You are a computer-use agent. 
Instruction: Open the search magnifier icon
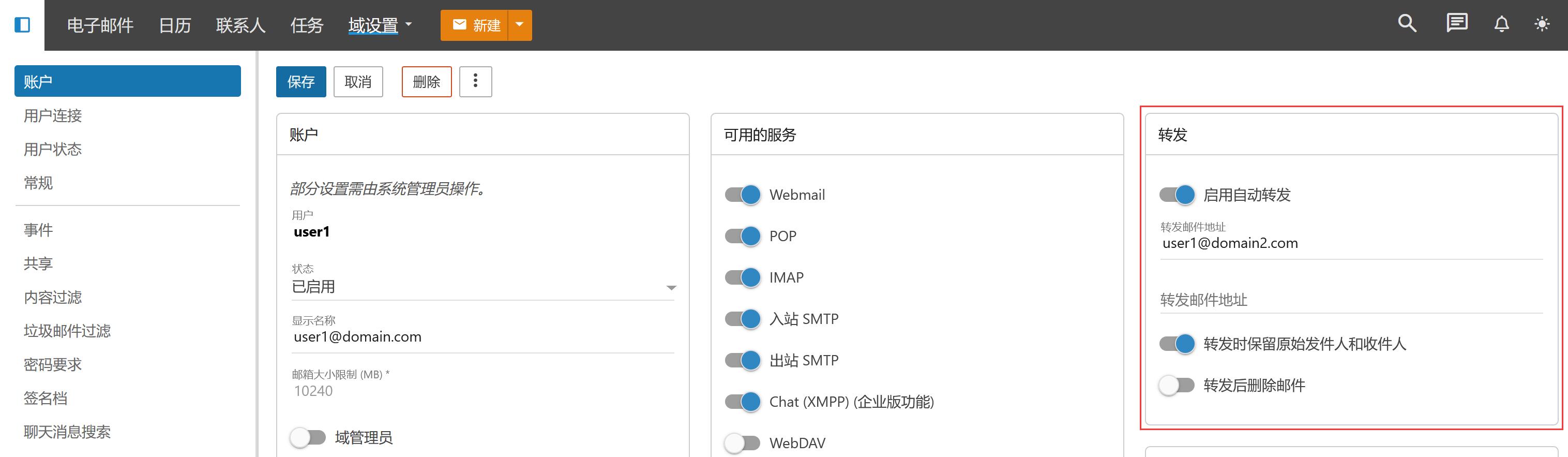(1407, 24)
